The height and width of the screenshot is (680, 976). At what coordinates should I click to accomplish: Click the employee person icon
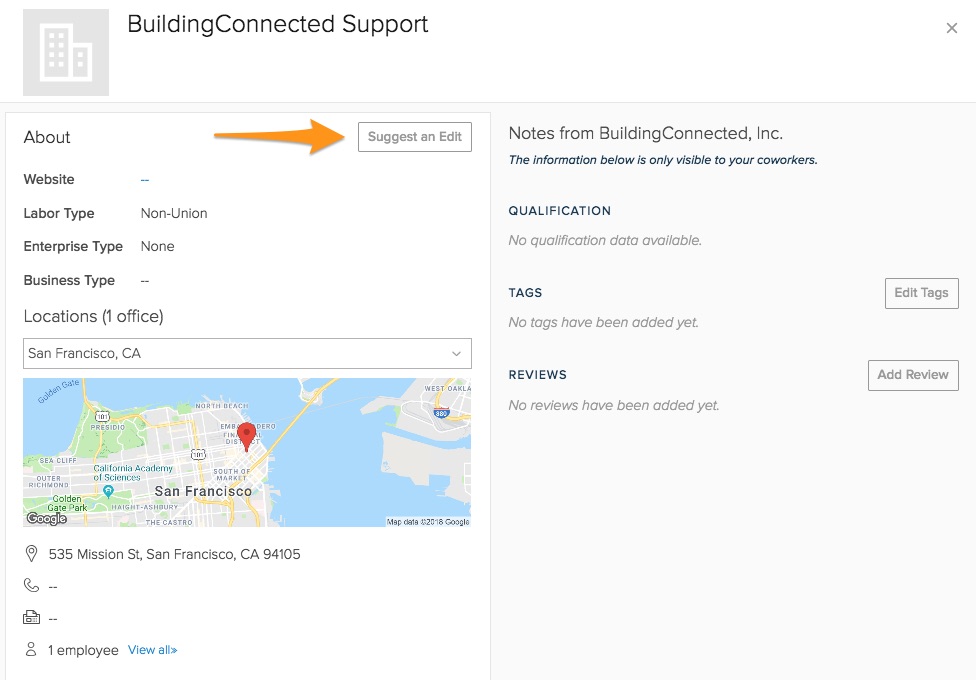(x=31, y=650)
